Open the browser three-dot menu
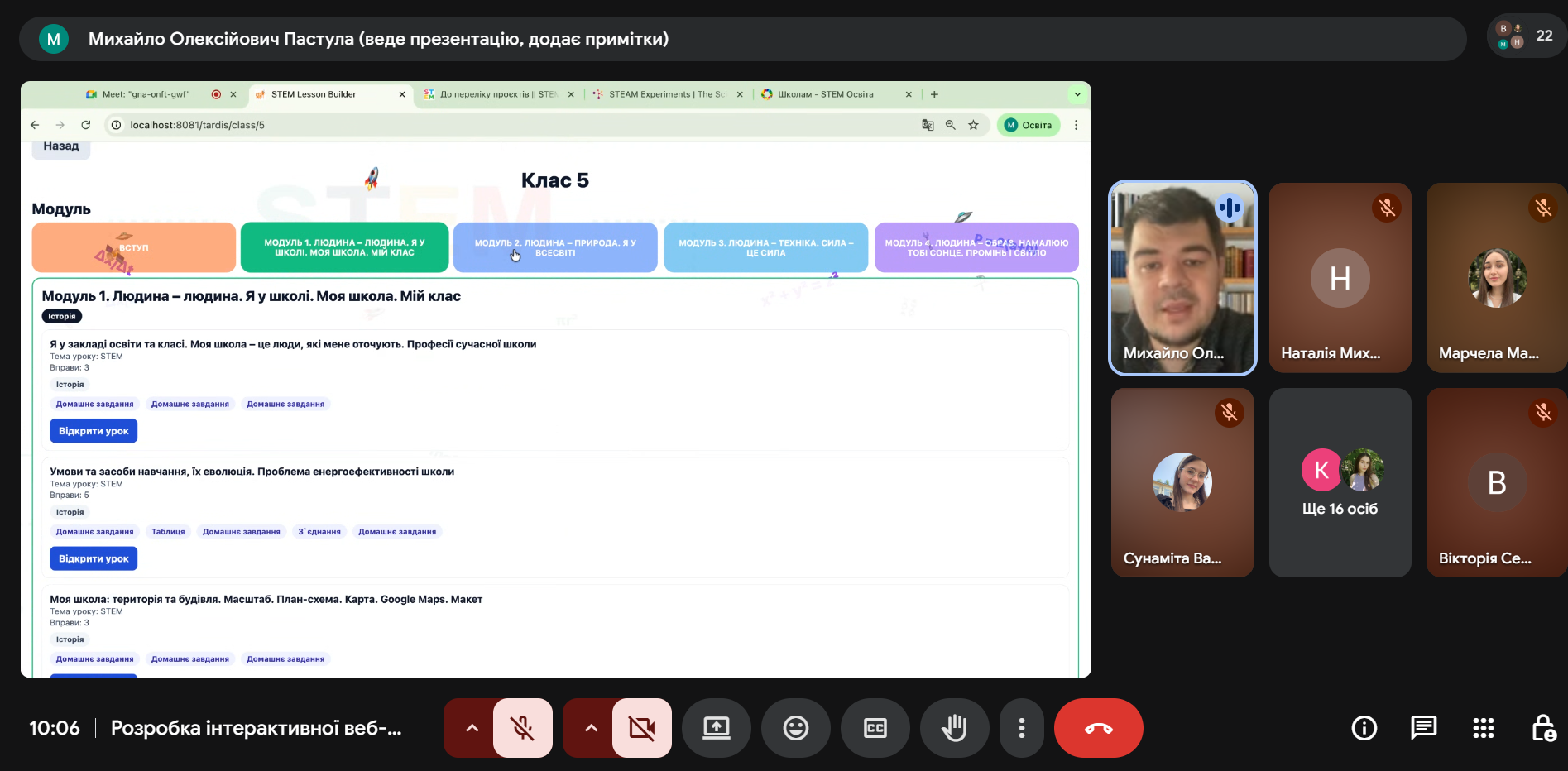Viewport: 1568px width, 771px height. point(1076,125)
